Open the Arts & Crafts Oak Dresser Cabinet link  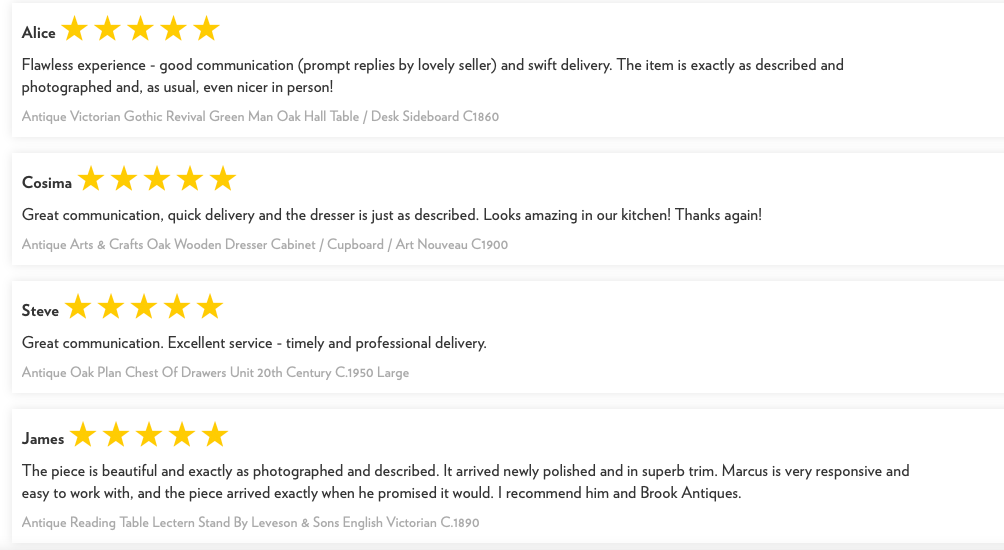(x=264, y=245)
